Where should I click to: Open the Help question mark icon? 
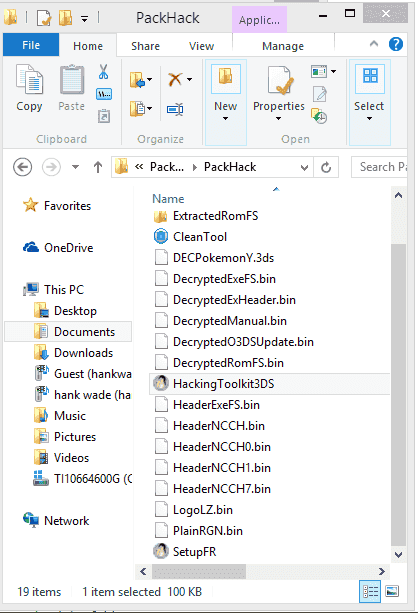click(x=396, y=45)
